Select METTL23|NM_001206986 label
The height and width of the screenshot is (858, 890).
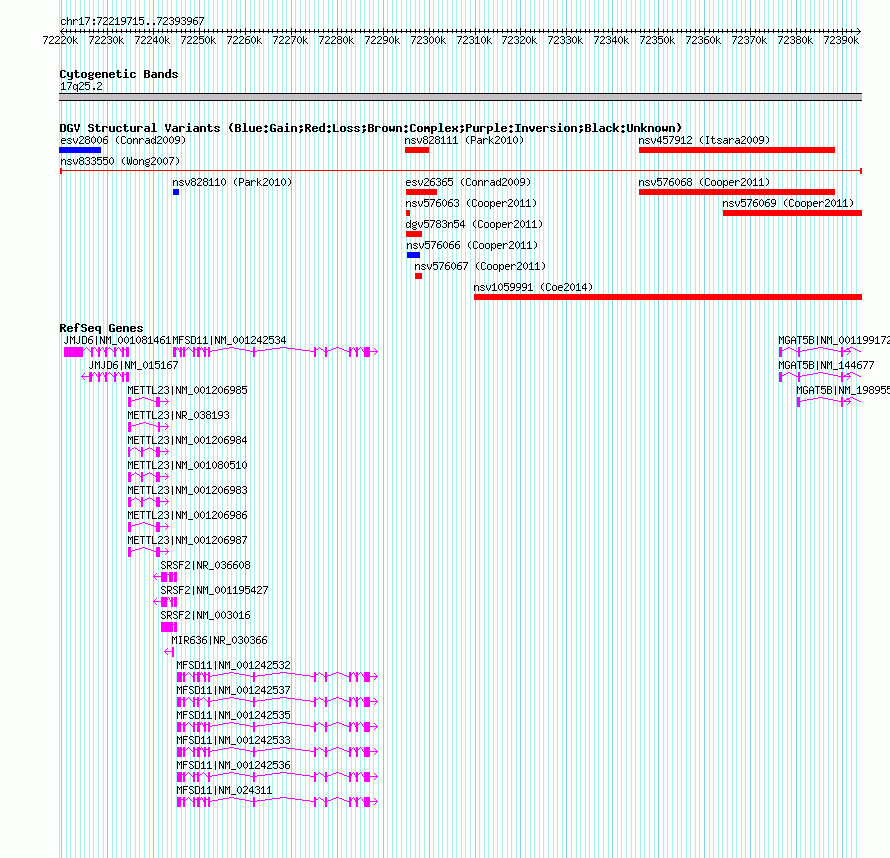pyautogui.click(x=187, y=515)
